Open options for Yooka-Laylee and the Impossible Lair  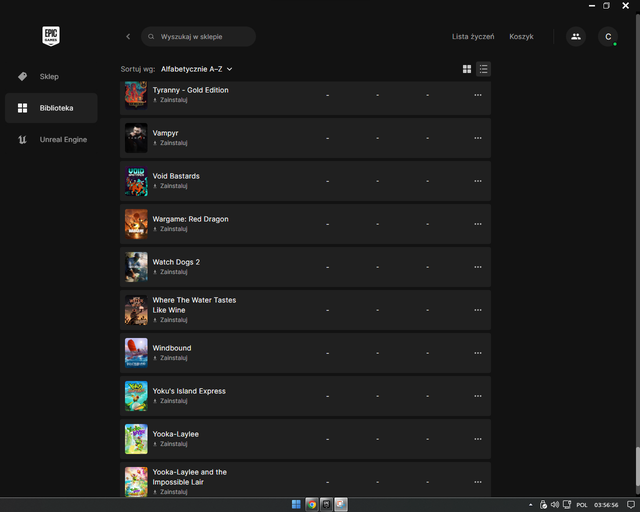[478, 482]
